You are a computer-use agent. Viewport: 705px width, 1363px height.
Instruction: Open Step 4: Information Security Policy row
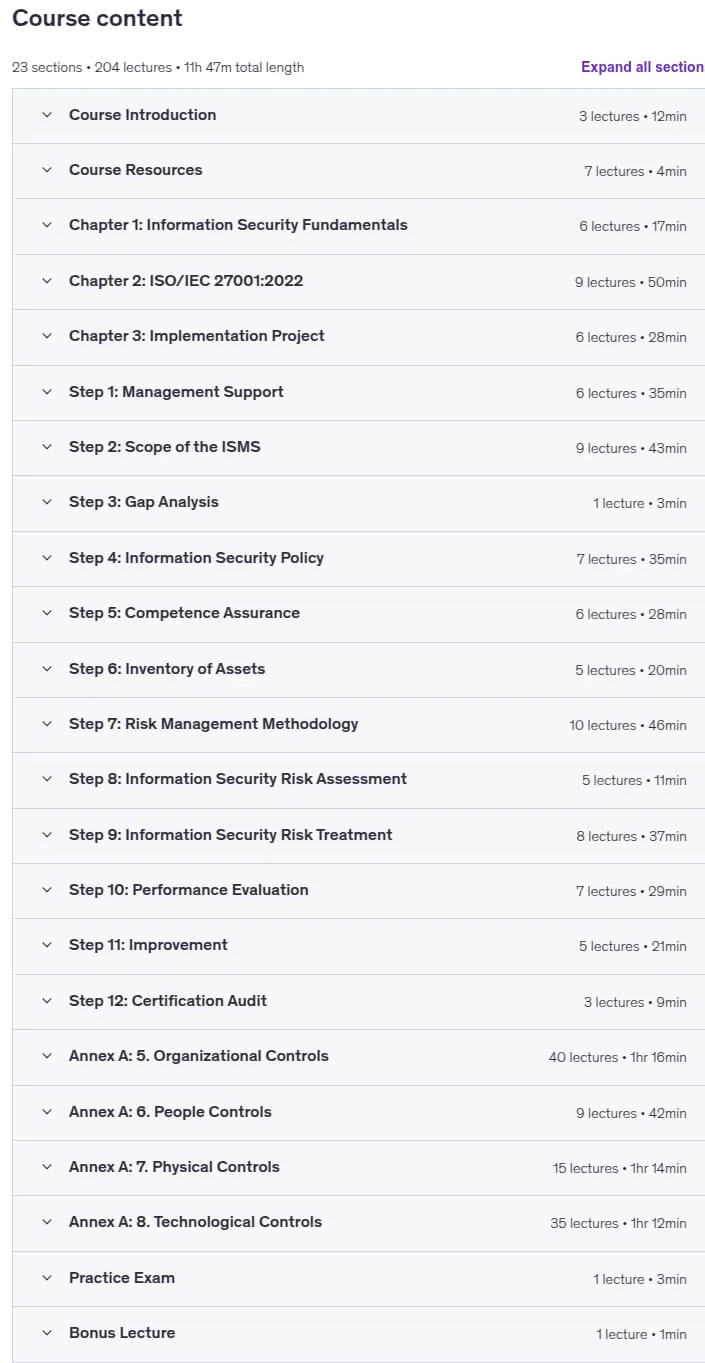(x=358, y=558)
